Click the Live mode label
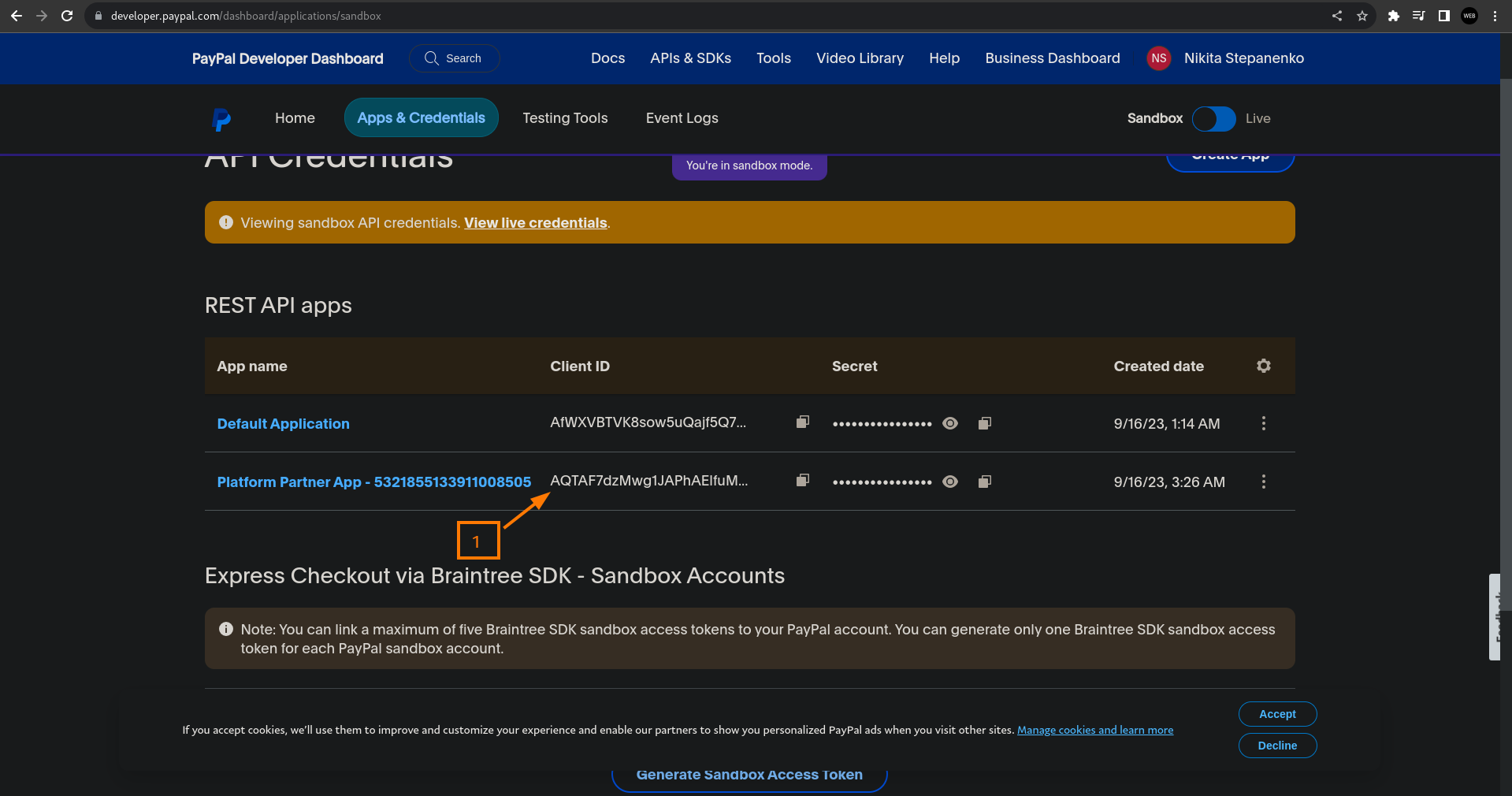The width and height of the screenshot is (1512, 796). [1258, 118]
